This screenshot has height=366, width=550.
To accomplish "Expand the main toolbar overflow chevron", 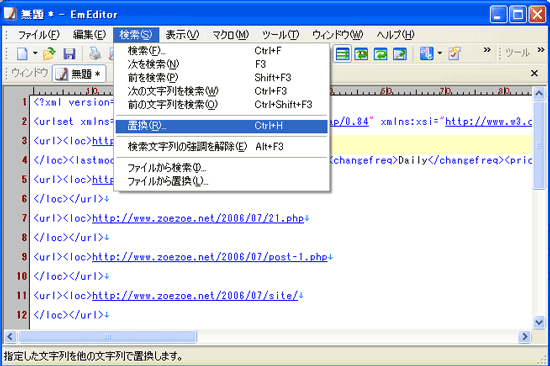I will pyautogui.click(x=487, y=50).
